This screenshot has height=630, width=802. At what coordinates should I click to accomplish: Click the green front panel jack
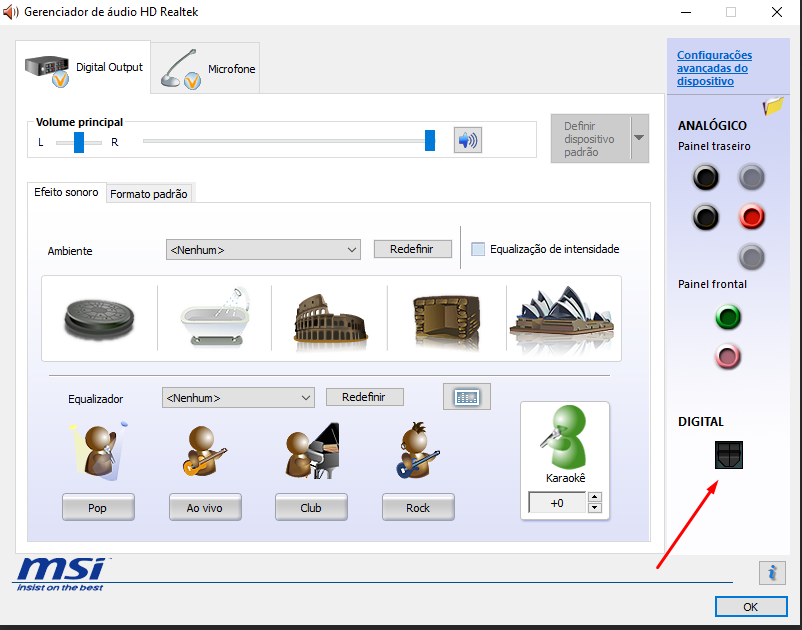(x=728, y=317)
